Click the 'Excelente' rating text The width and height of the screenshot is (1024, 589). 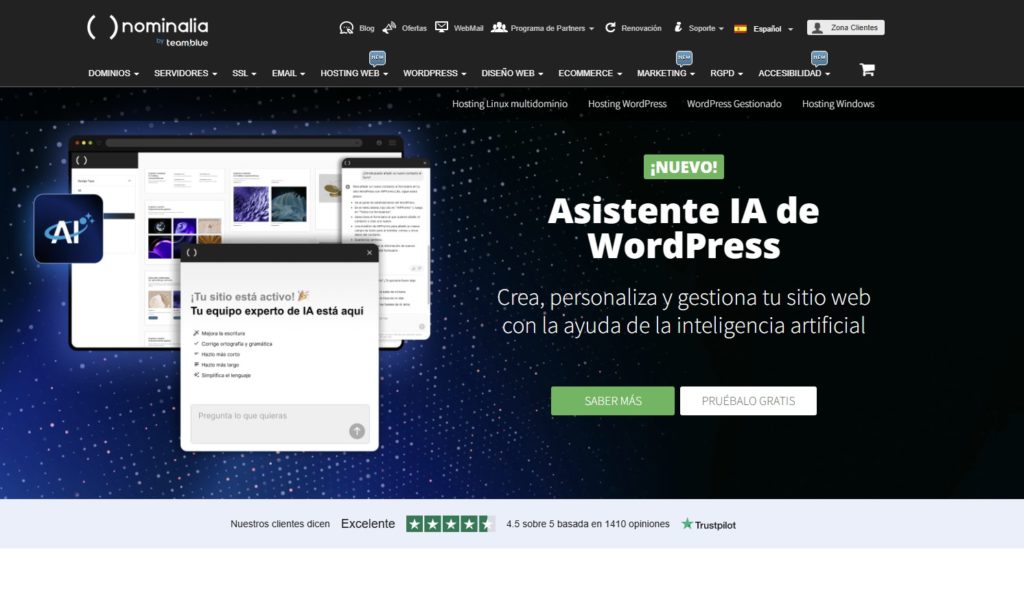point(368,524)
